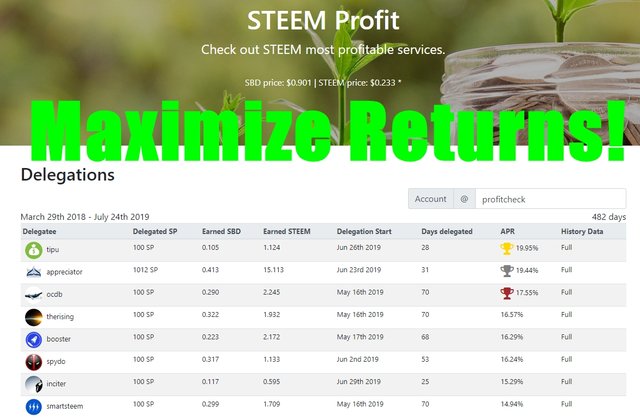Click the STEEM Profit page title

323,20
